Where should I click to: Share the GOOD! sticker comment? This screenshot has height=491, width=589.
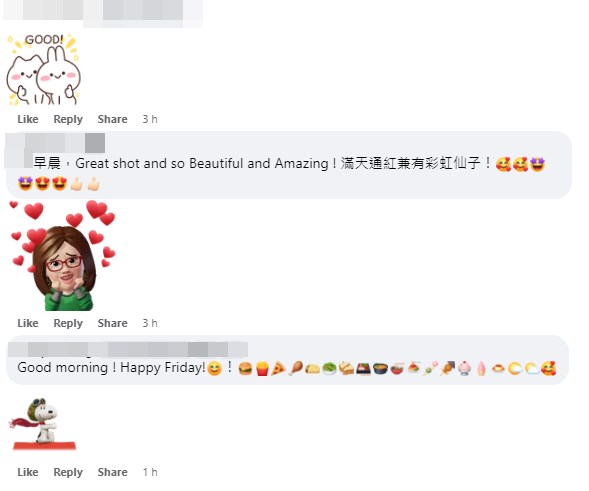112,119
